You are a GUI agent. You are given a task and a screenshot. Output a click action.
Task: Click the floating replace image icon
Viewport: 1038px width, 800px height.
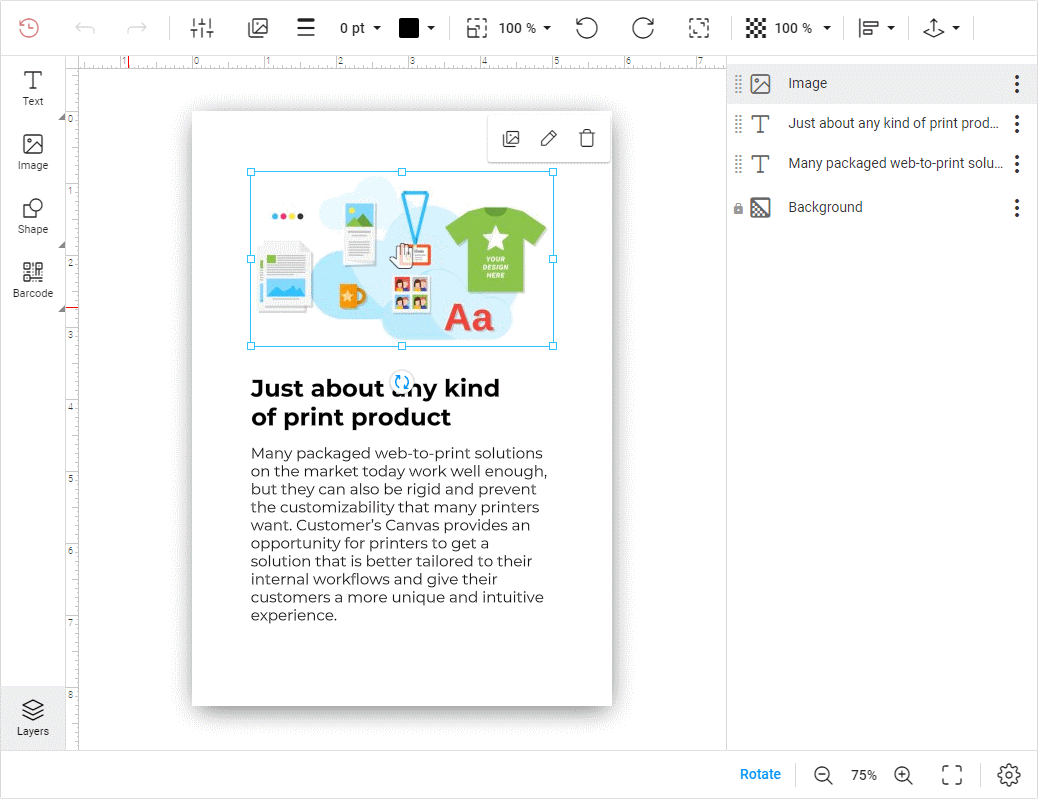[x=511, y=138]
